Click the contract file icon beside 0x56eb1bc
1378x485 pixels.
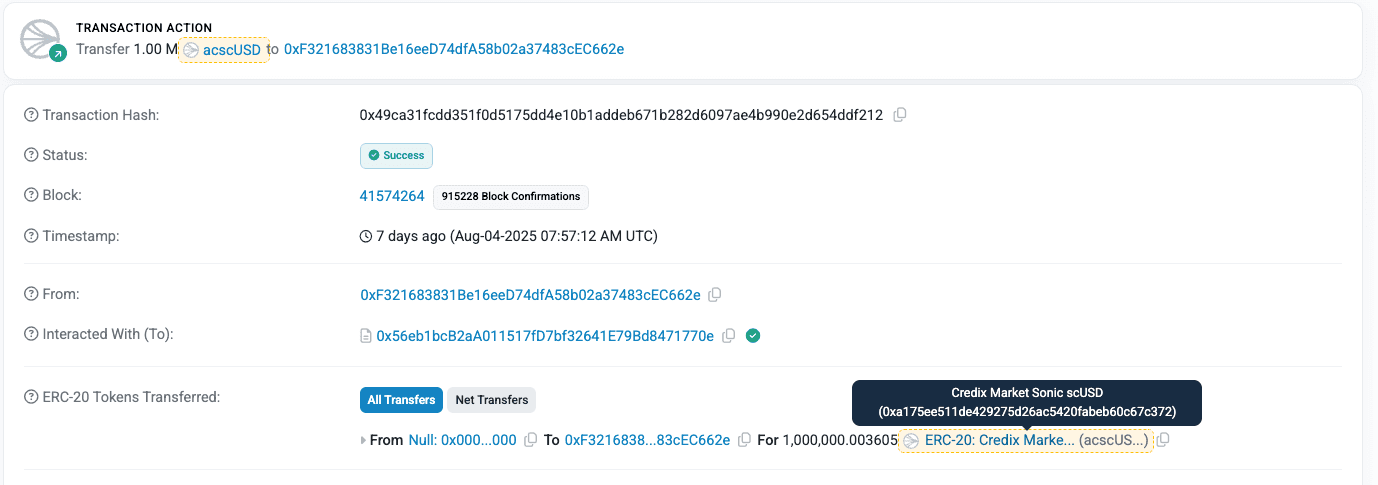coord(366,336)
